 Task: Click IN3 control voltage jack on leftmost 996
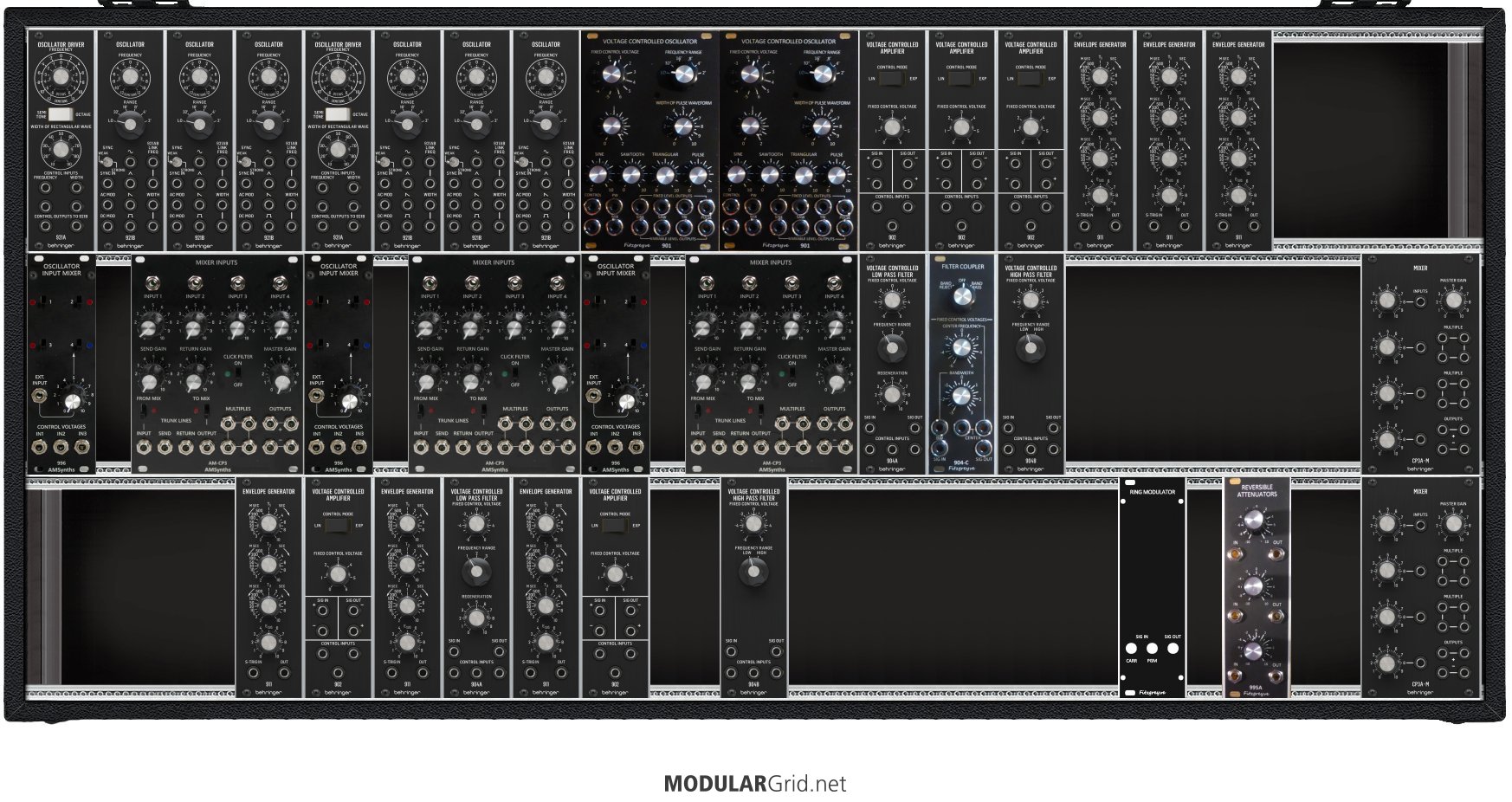point(81,447)
